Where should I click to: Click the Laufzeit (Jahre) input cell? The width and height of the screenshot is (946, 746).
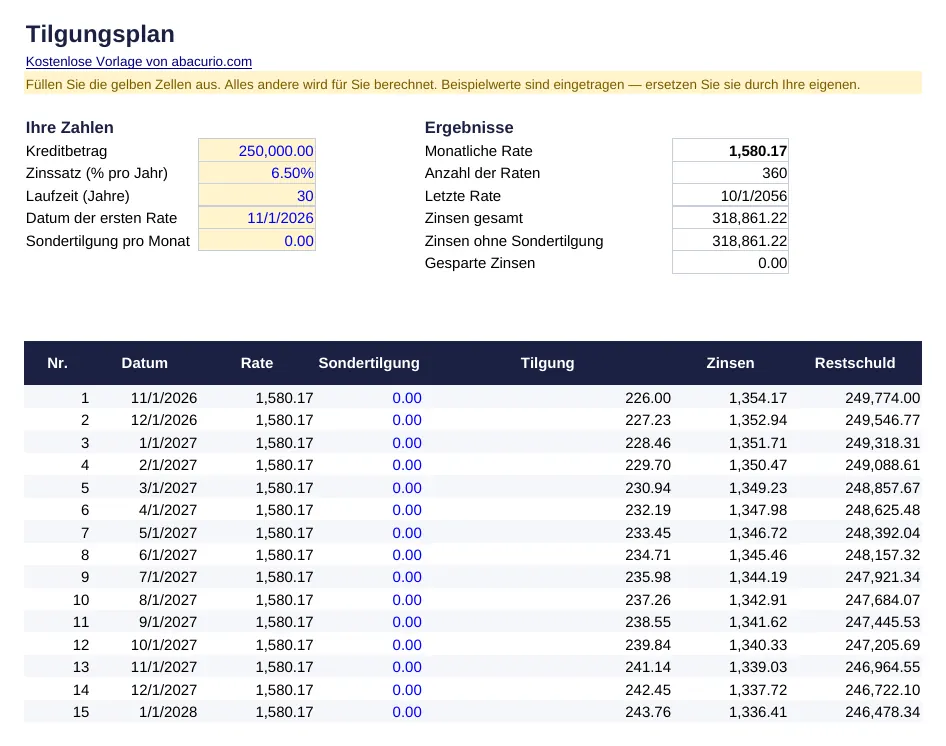[257, 196]
